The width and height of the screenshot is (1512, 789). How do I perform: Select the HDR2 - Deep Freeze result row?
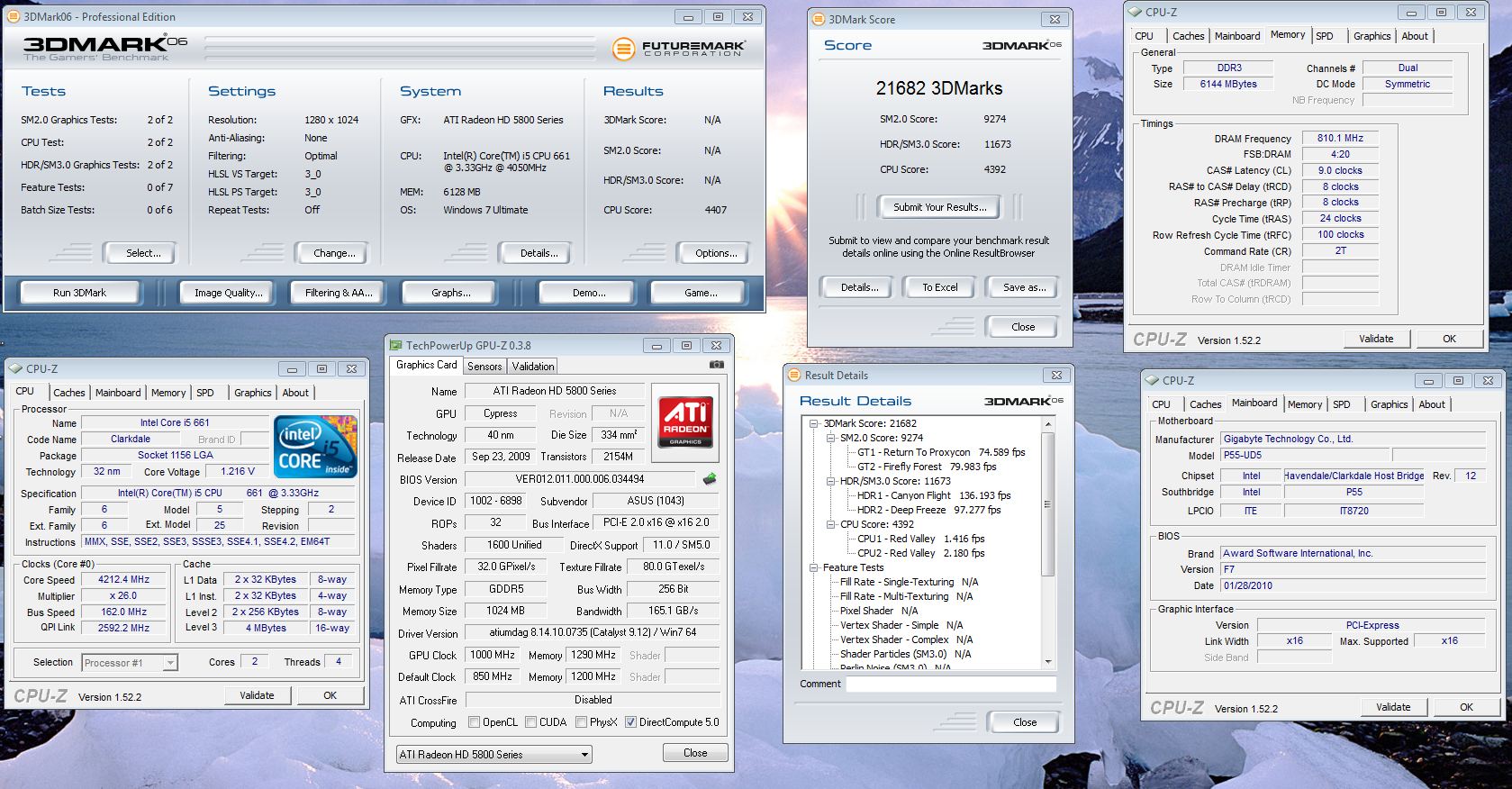(928, 510)
